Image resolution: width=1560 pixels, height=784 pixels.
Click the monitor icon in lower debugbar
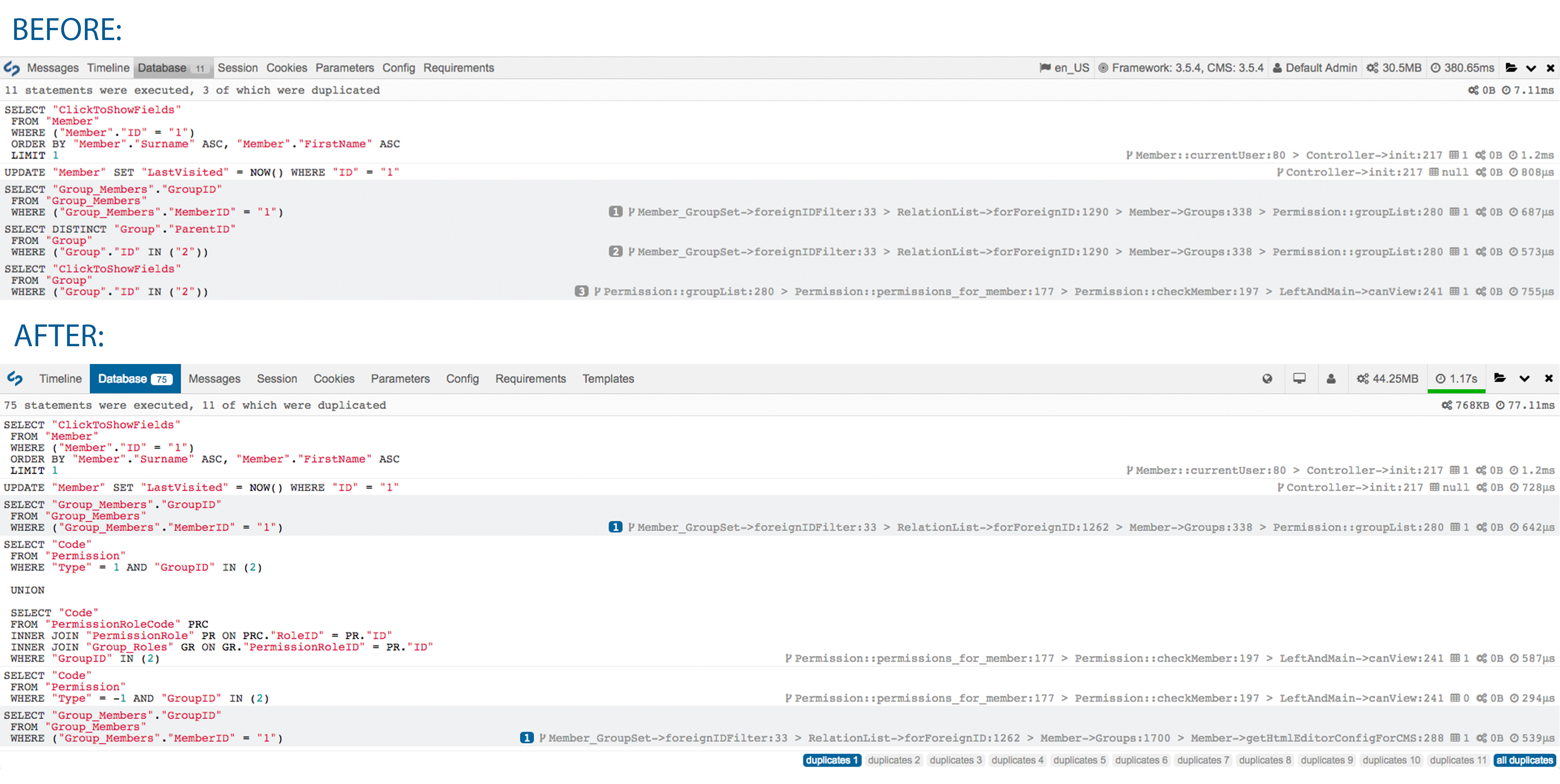click(x=1299, y=378)
